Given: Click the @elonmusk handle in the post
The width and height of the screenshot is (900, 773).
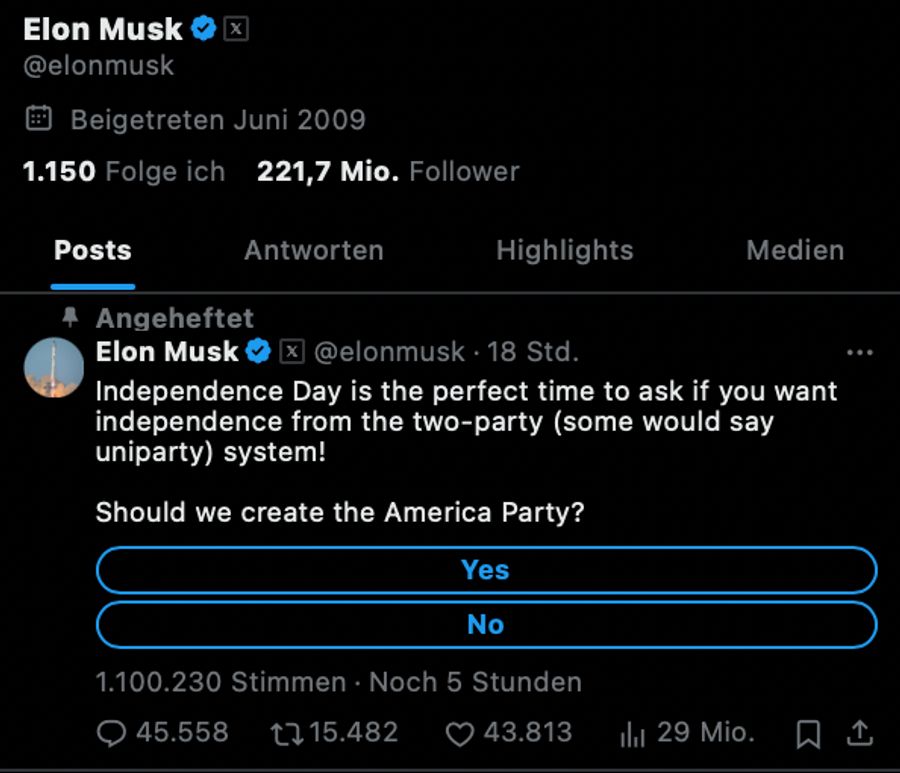Looking at the screenshot, I should [x=389, y=352].
